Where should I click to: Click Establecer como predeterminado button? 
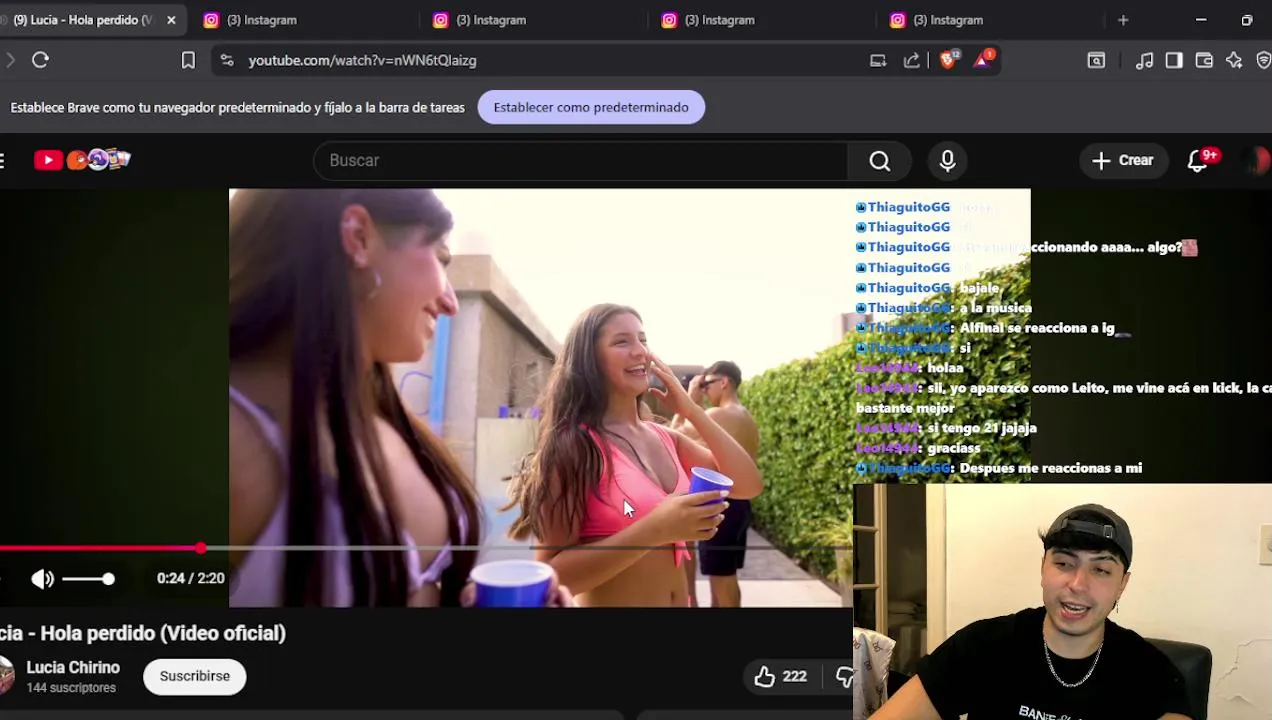coord(591,107)
